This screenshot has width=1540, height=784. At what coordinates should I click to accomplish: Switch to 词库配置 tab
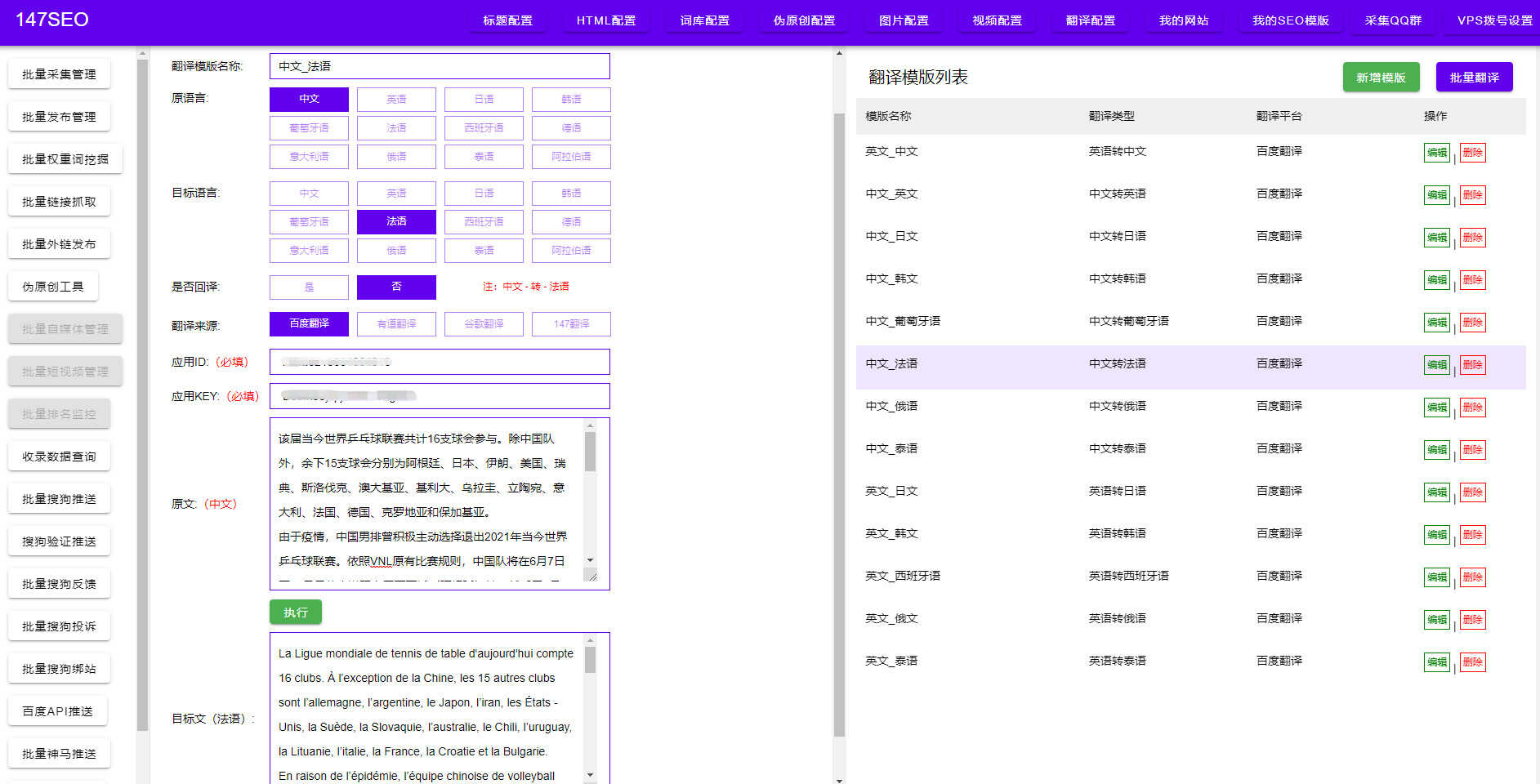705,20
